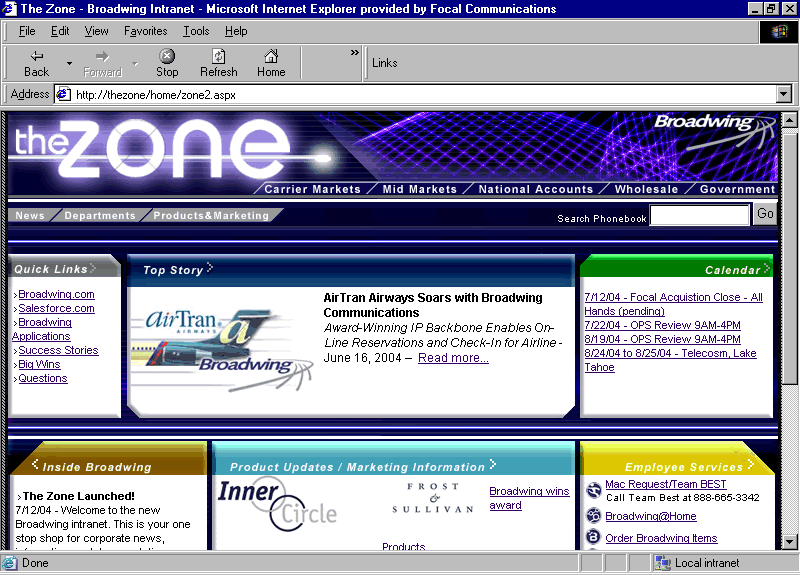Open the Carrier Markets tab
The height and width of the screenshot is (575, 800).
tap(312, 189)
